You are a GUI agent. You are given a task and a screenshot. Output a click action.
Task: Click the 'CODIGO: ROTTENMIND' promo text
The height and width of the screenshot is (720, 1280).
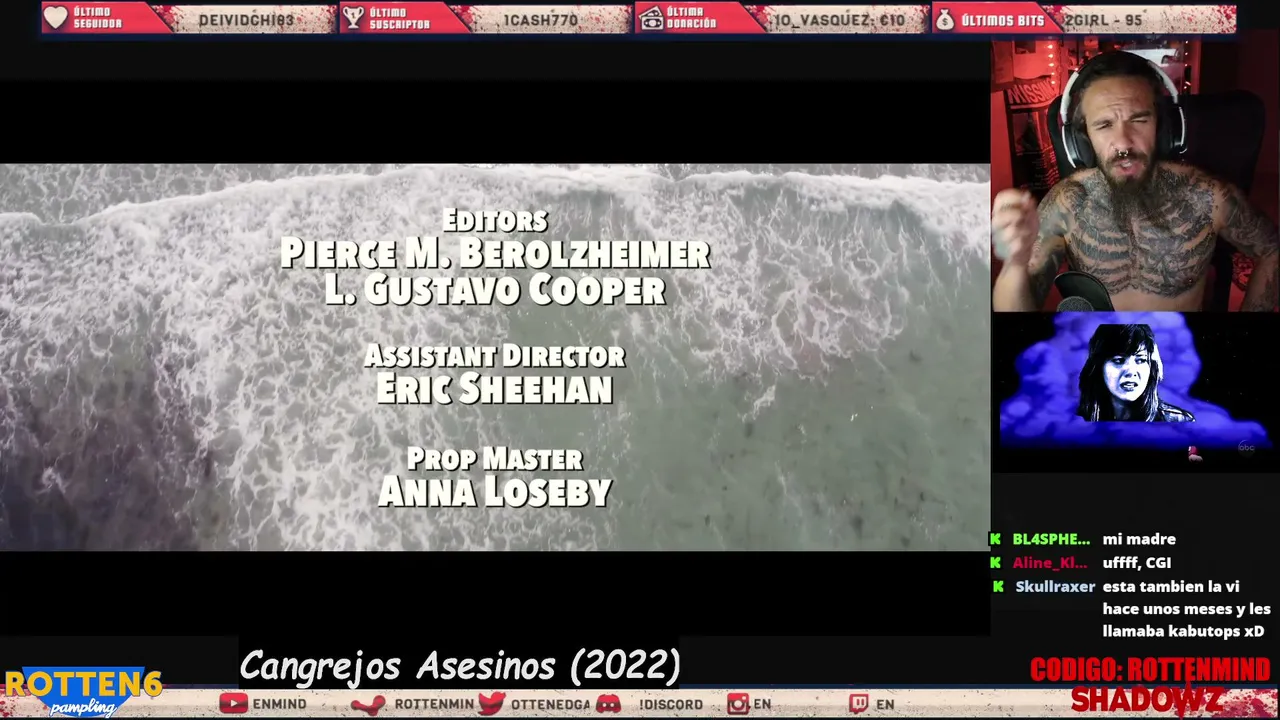coord(1150,669)
